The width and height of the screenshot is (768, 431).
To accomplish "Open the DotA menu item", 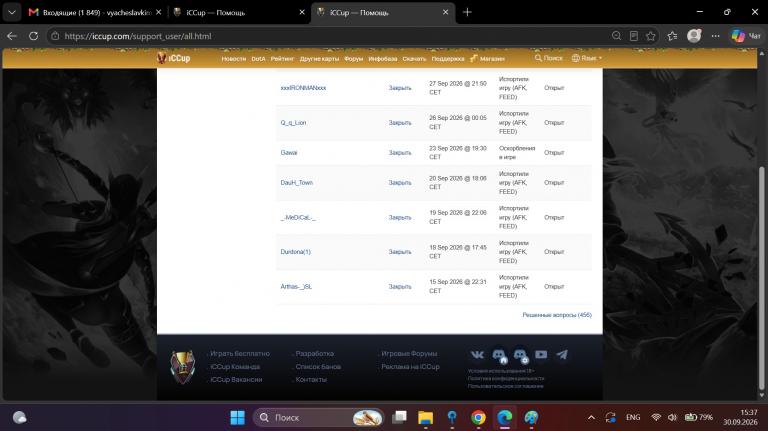I will point(258,59).
